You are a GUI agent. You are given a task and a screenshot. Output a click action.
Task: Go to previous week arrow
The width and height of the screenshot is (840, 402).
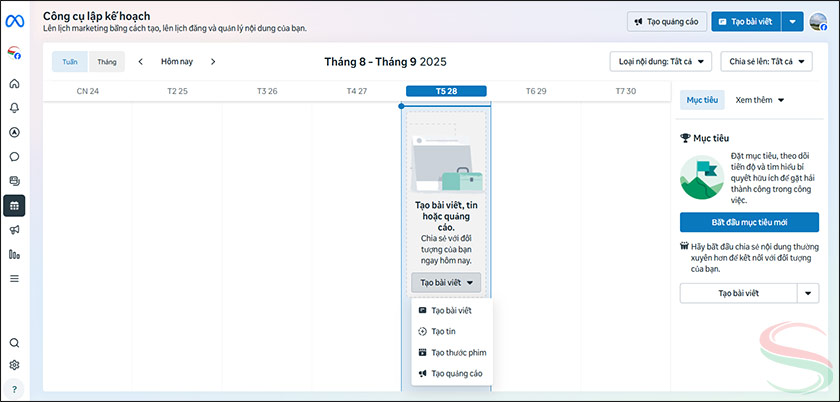[140, 62]
